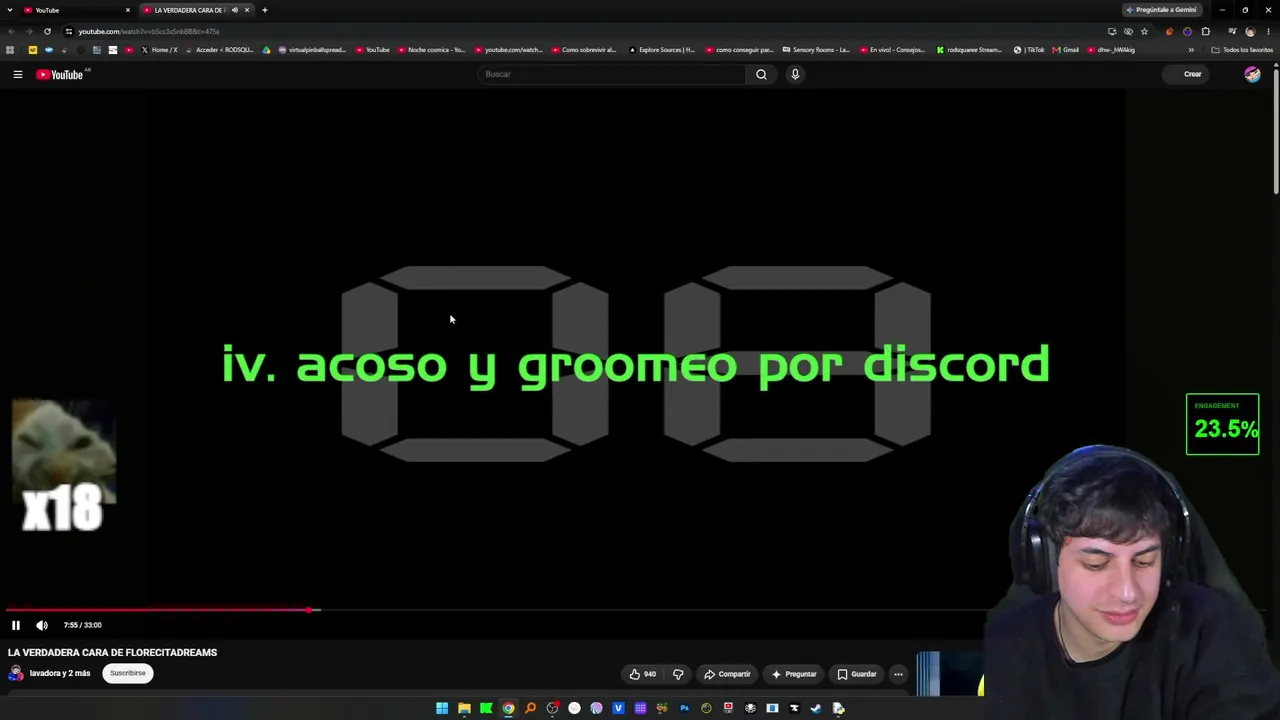
Task: Click Pregúntale a Gemini button
Action: pyautogui.click(x=1160, y=10)
